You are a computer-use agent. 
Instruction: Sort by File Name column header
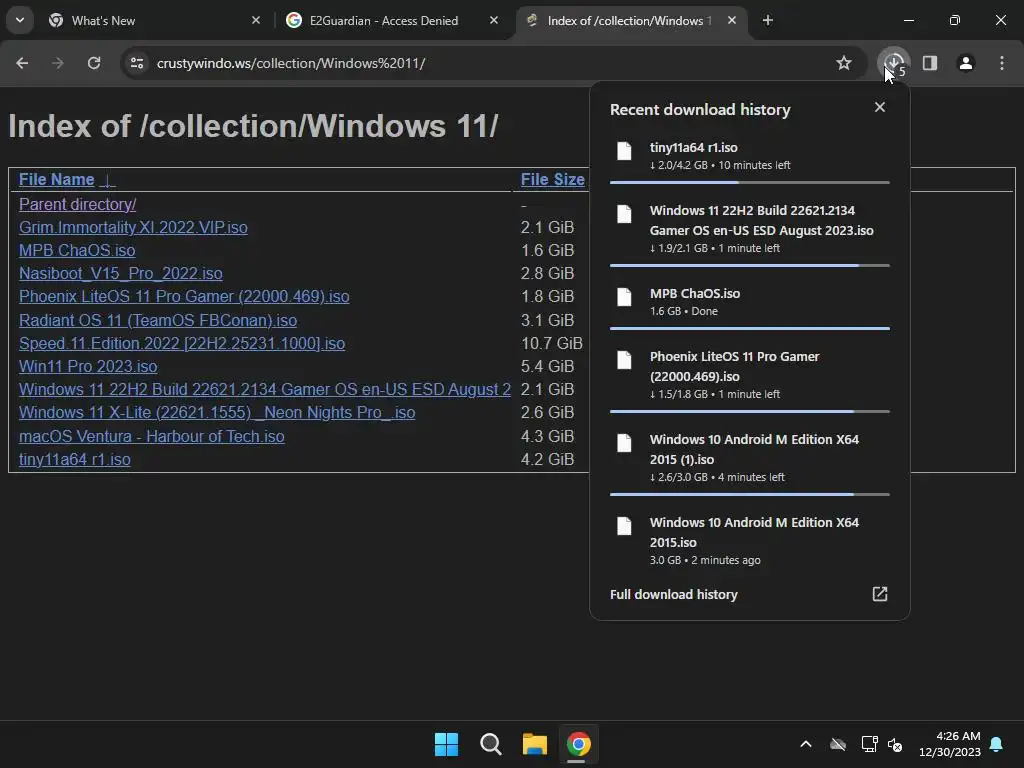66,180
